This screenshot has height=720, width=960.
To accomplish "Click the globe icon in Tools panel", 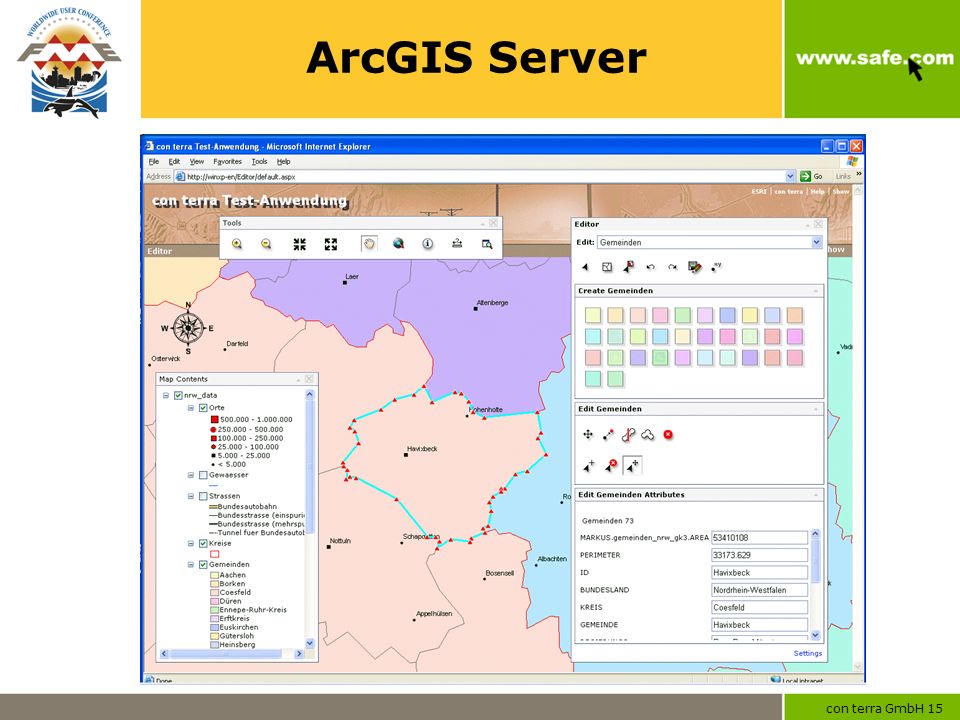I will coord(399,244).
